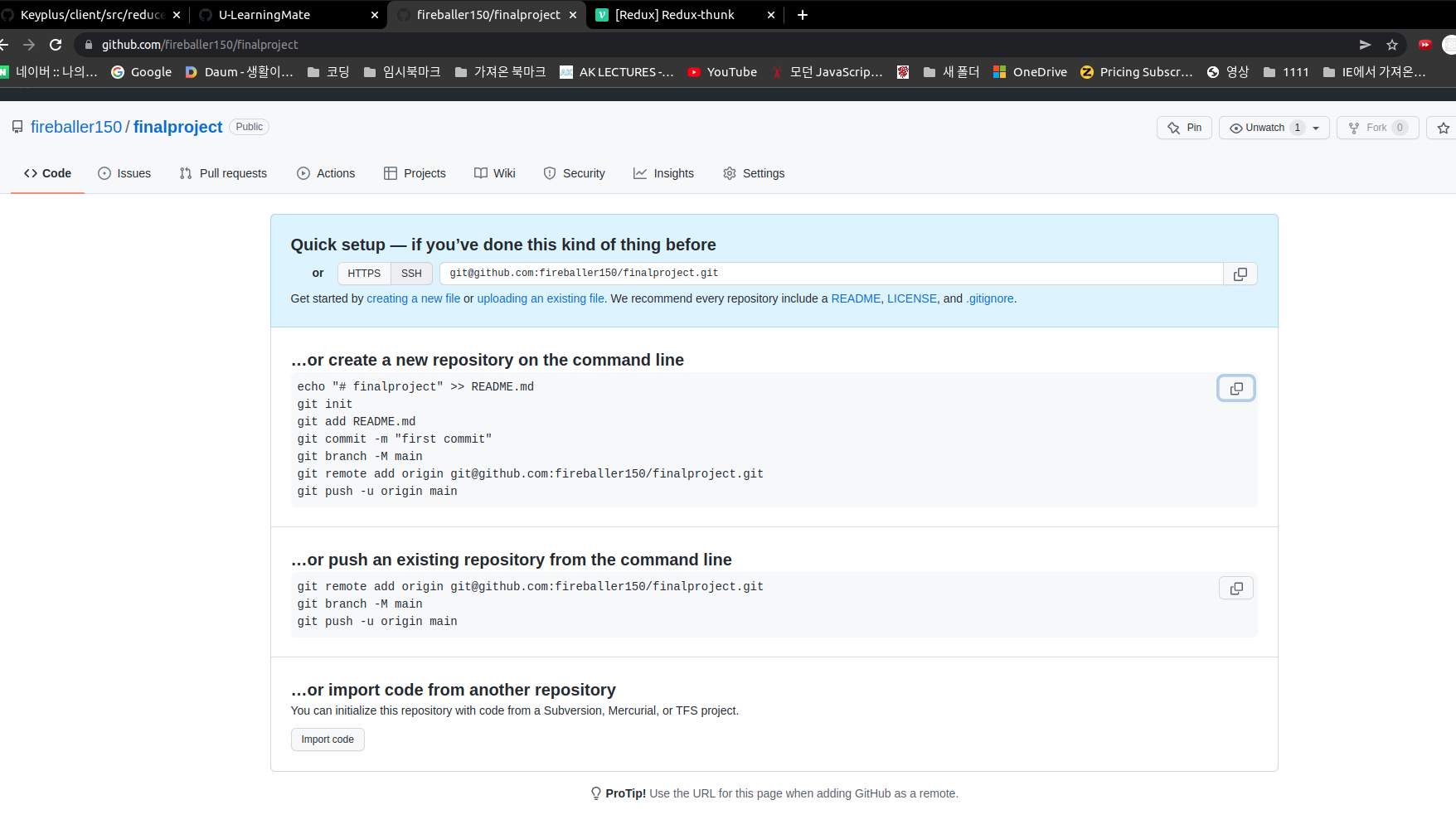This screenshot has height=829, width=1456.
Task: Open the LICENSE link
Action: pyautogui.click(x=912, y=298)
